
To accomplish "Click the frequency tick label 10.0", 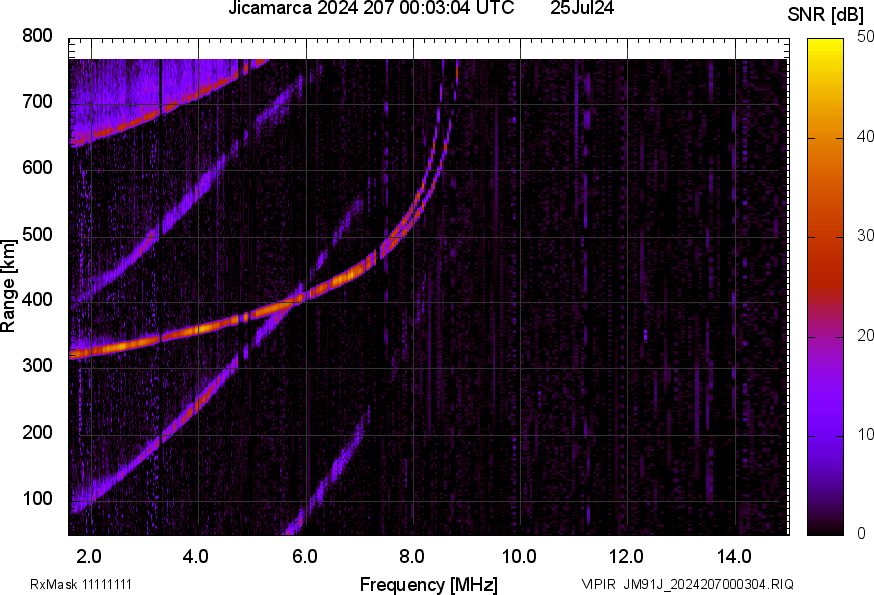I will point(519,557).
